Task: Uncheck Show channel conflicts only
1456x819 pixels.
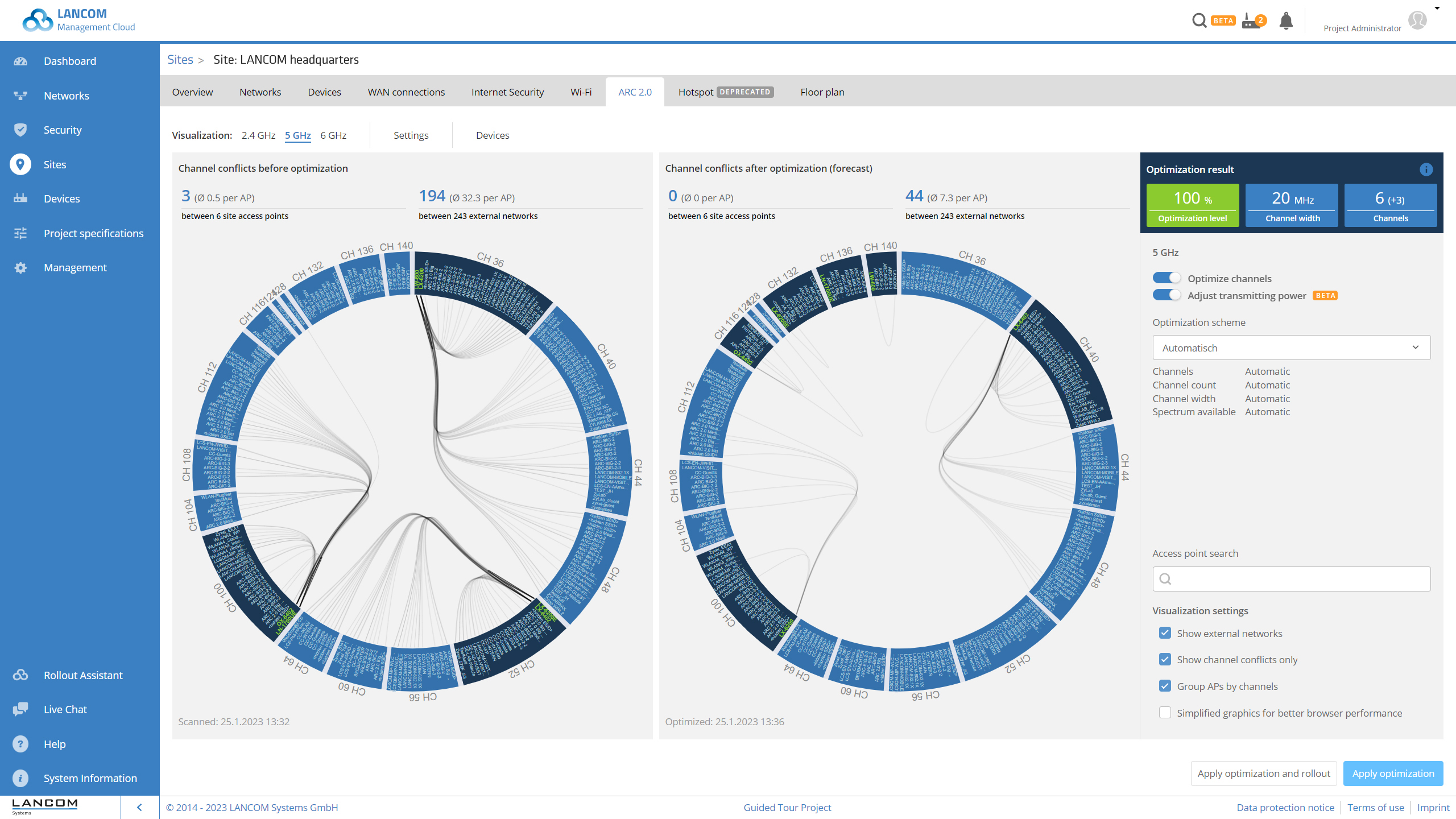Action: tap(1165, 659)
